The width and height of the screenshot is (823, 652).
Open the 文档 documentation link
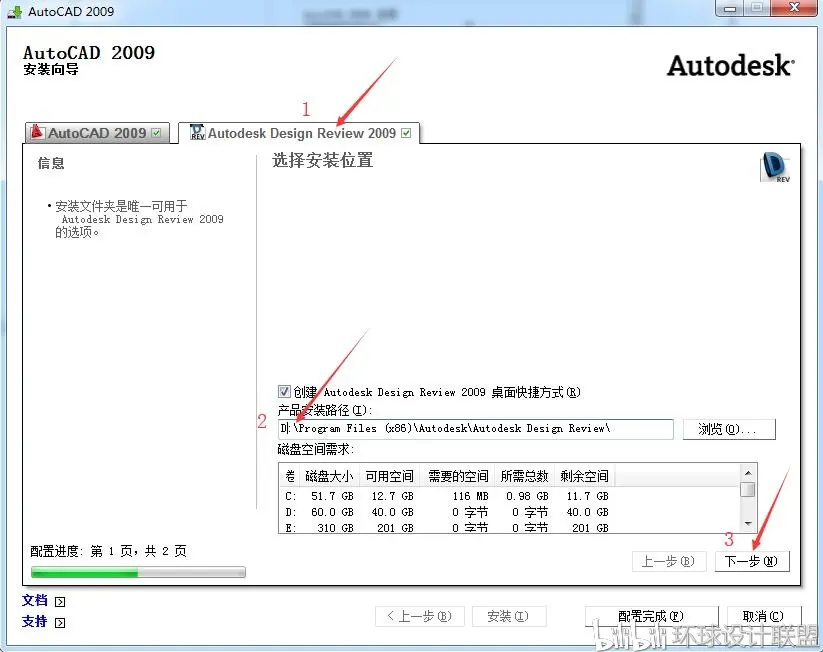pos(35,601)
